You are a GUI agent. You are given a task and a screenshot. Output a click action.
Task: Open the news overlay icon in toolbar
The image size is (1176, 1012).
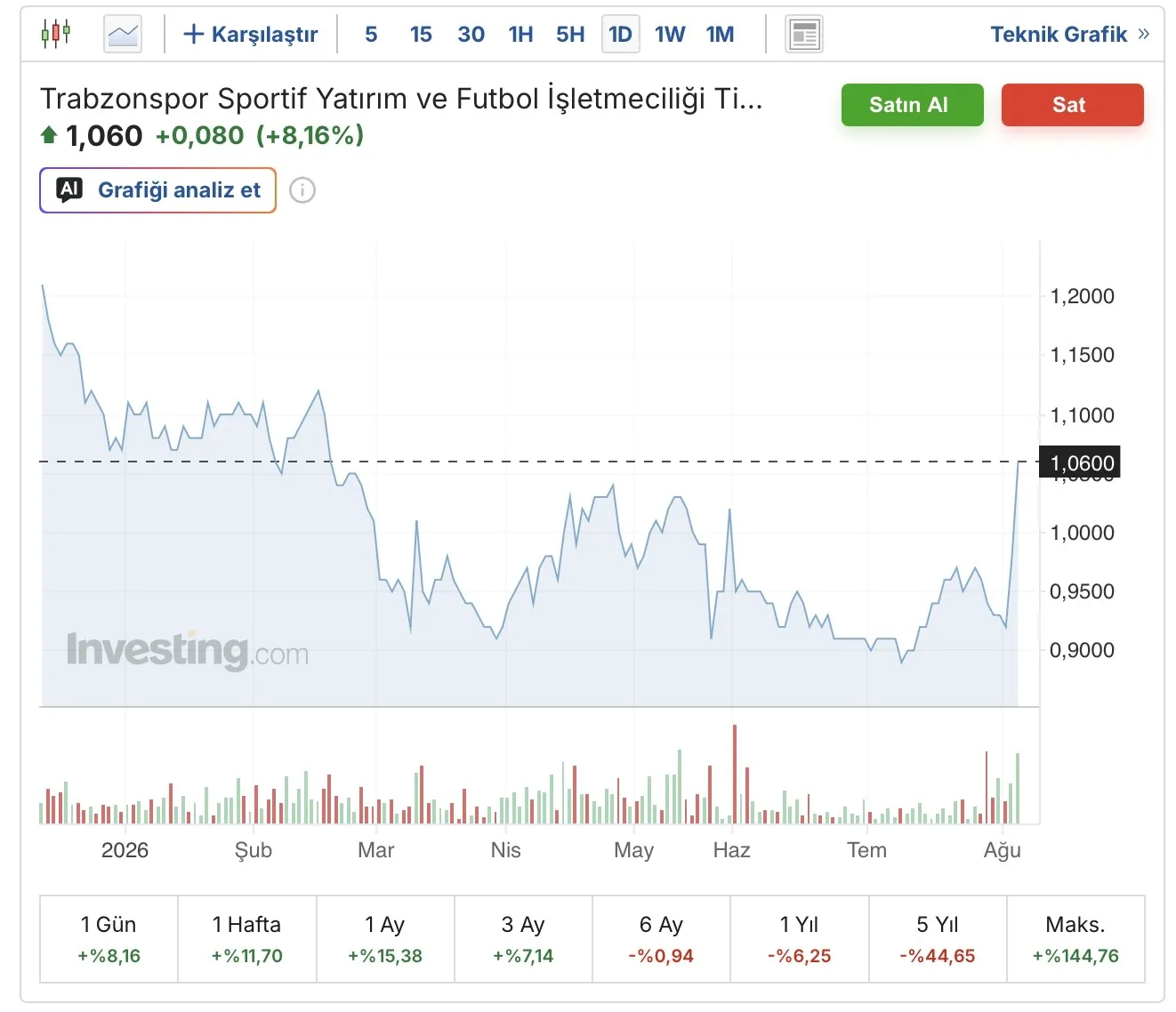click(x=804, y=35)
